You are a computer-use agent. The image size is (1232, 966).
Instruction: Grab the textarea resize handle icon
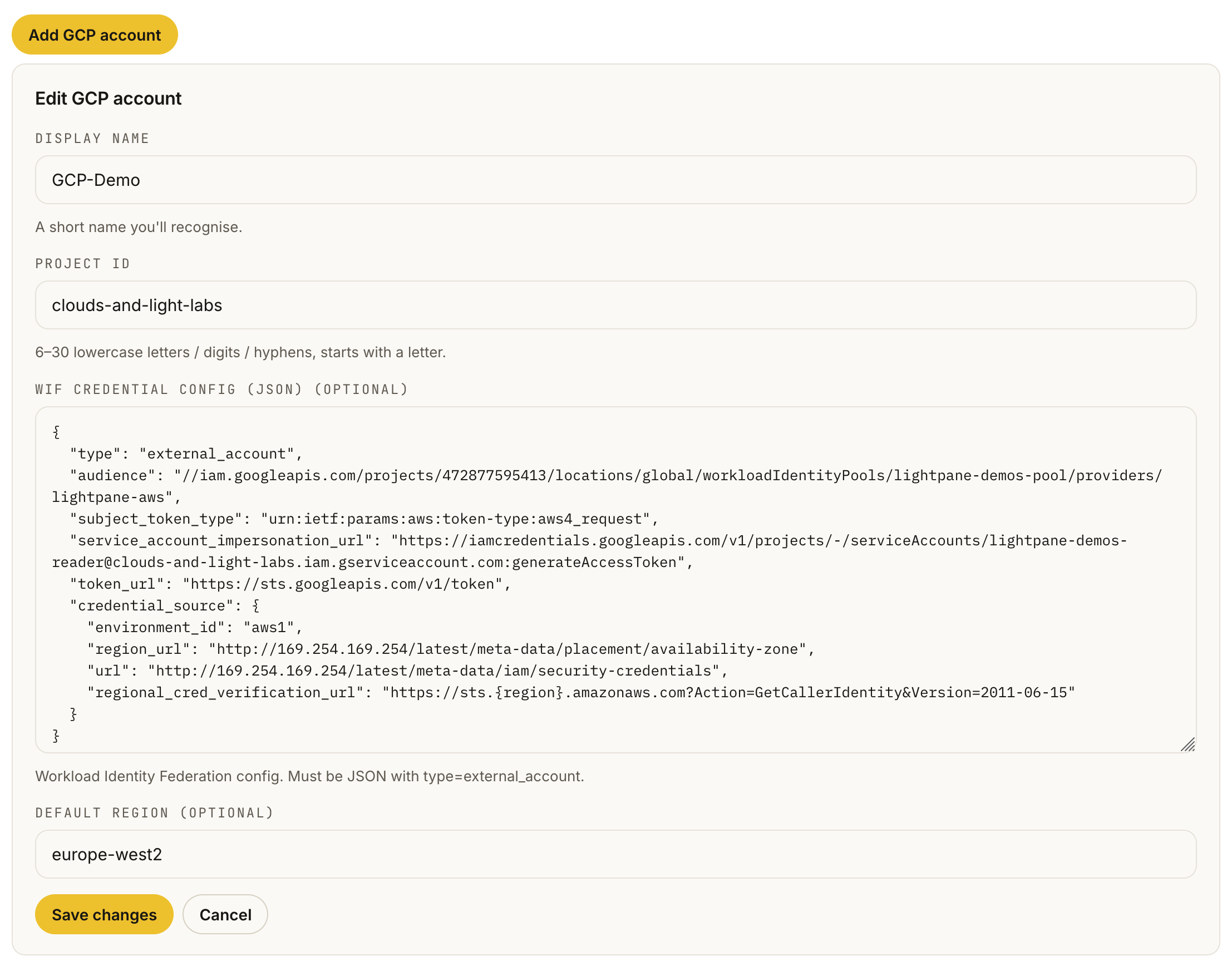coord(1187,744)
